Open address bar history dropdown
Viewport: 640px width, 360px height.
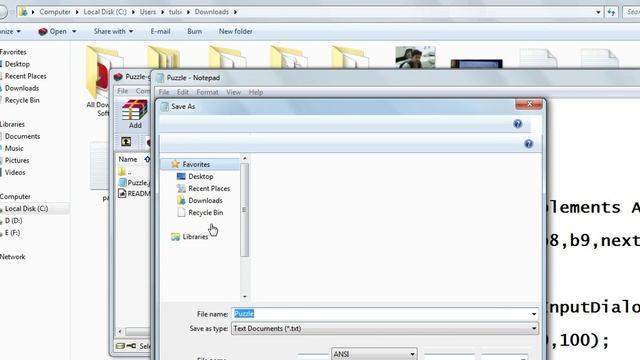pos(598,12)
